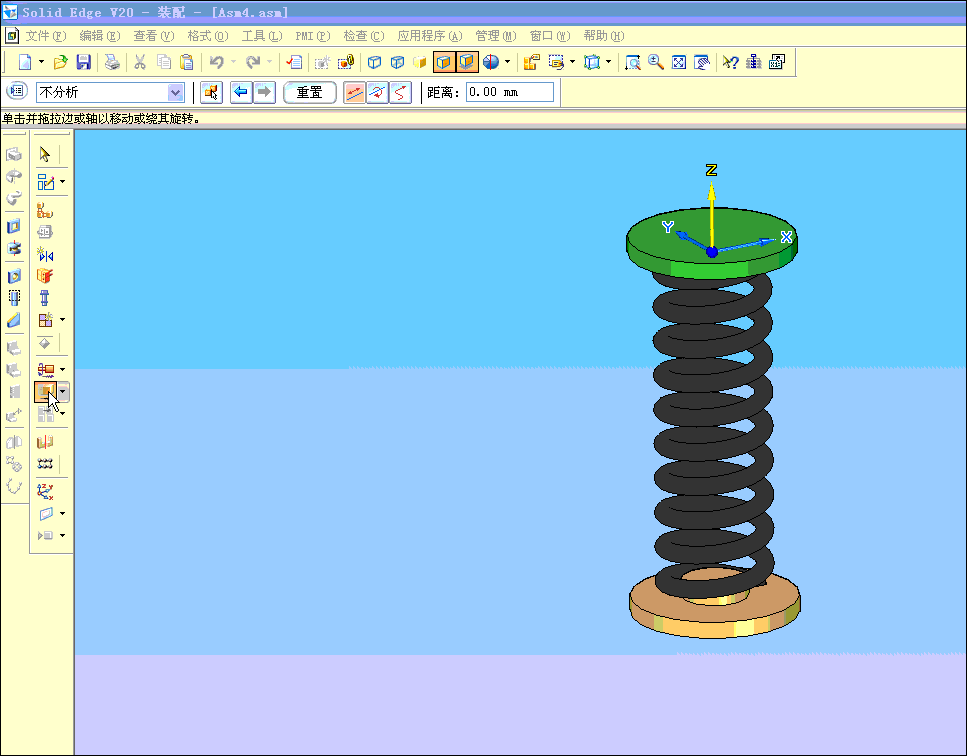Click the 距离 distance input field

pos(509,92)
